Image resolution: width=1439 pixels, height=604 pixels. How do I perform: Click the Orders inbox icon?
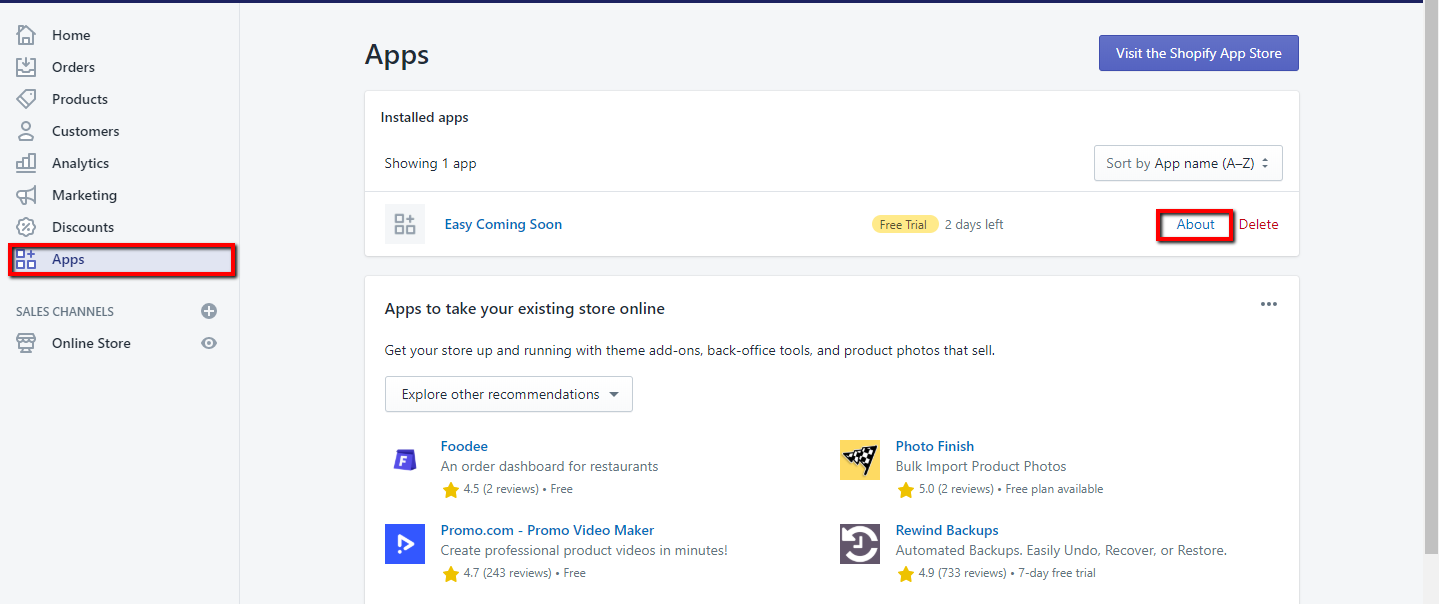coord(26,67)
